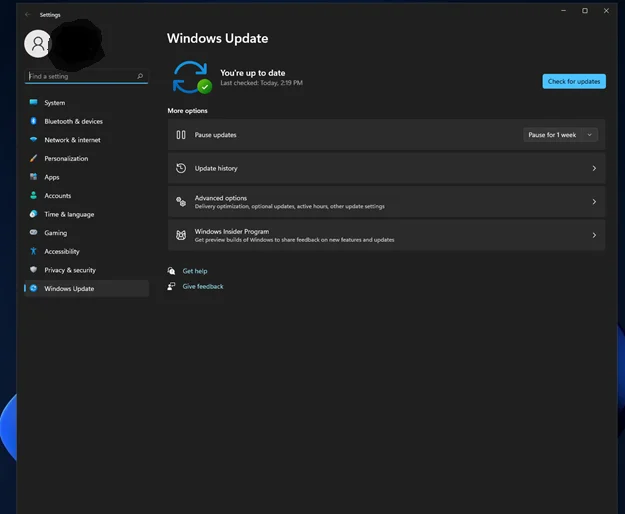Open the Give feedback link
This screenshot has width=625, height=514.
pos(203,286)
